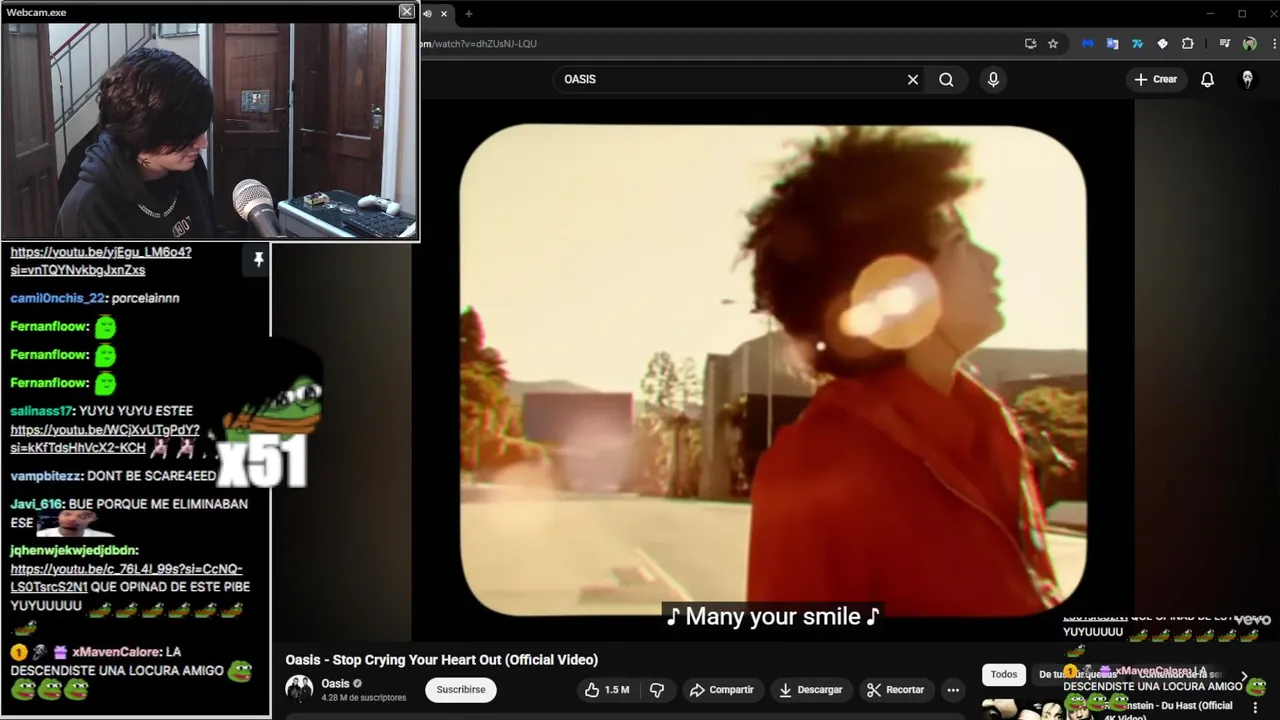Viewport: 1280px width, 720px height.
Task: Clip the video with Recortar
Action: (x=895, y=690)
